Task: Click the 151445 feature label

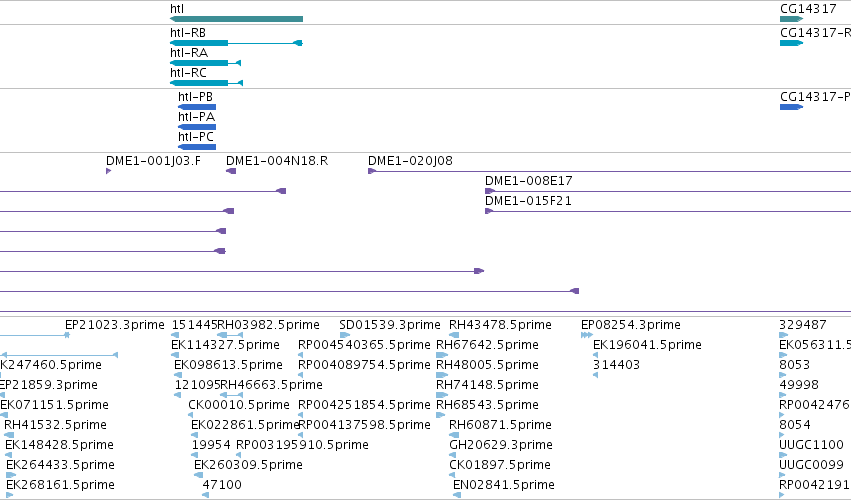Action: (x=194, y=325)
